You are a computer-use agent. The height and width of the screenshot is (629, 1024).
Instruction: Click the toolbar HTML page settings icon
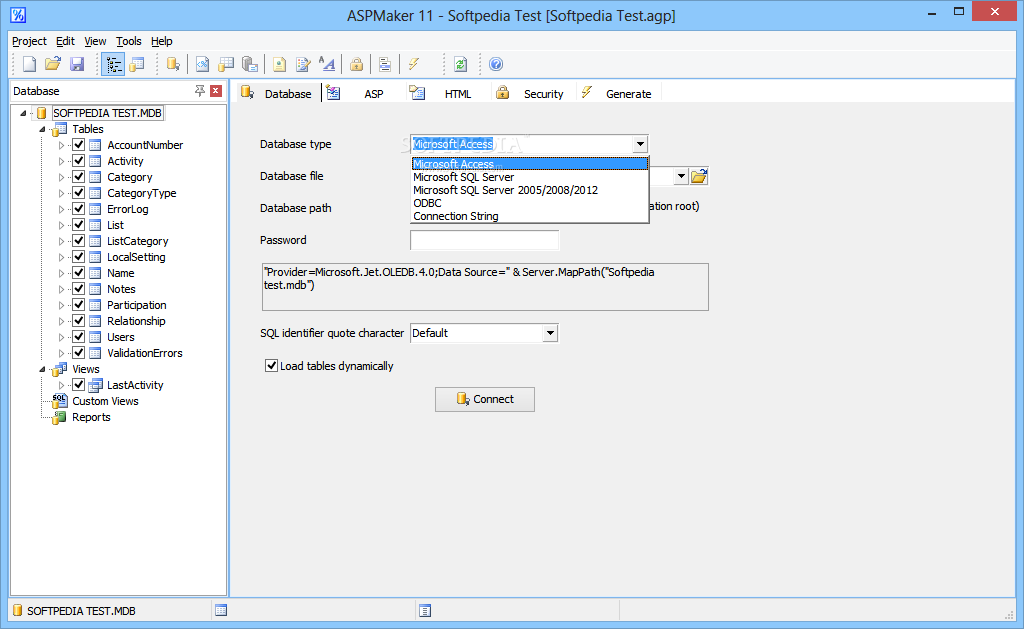pyautogui.click(x=279, y=64)
